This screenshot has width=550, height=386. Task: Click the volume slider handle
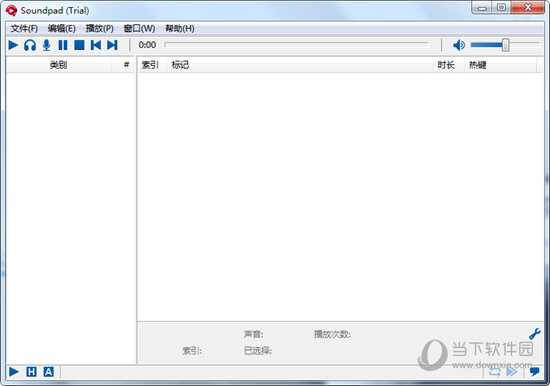click(505, 45)
